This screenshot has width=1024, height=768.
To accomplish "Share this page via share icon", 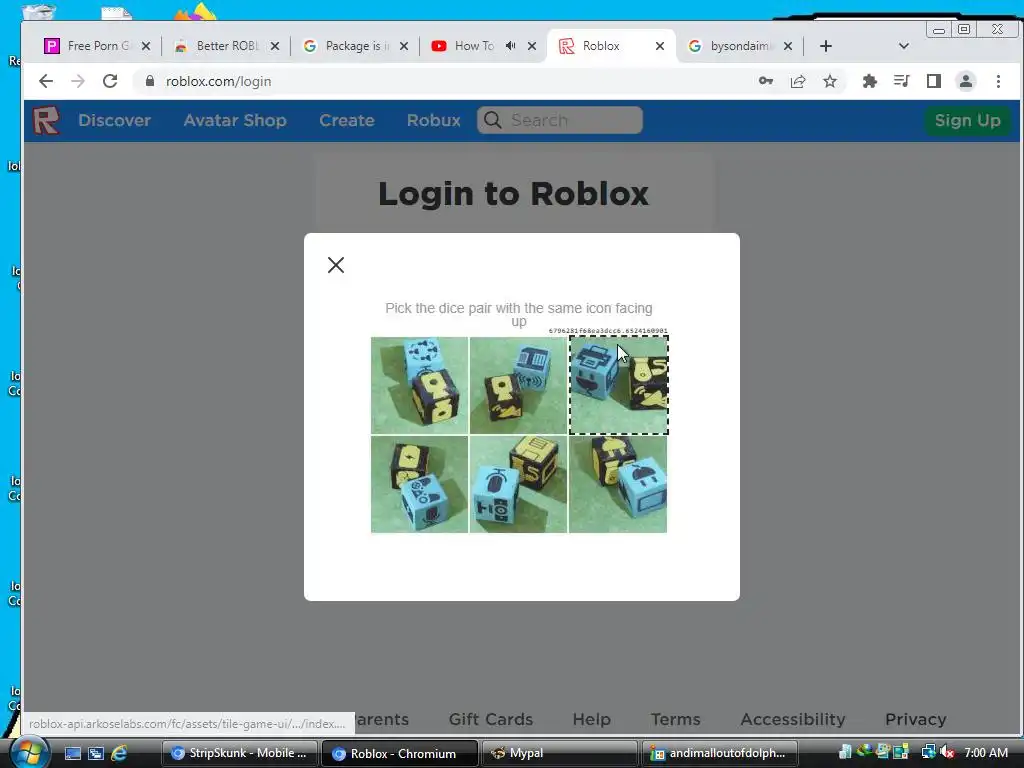I will pyautogui.click(x=797, y=81).
